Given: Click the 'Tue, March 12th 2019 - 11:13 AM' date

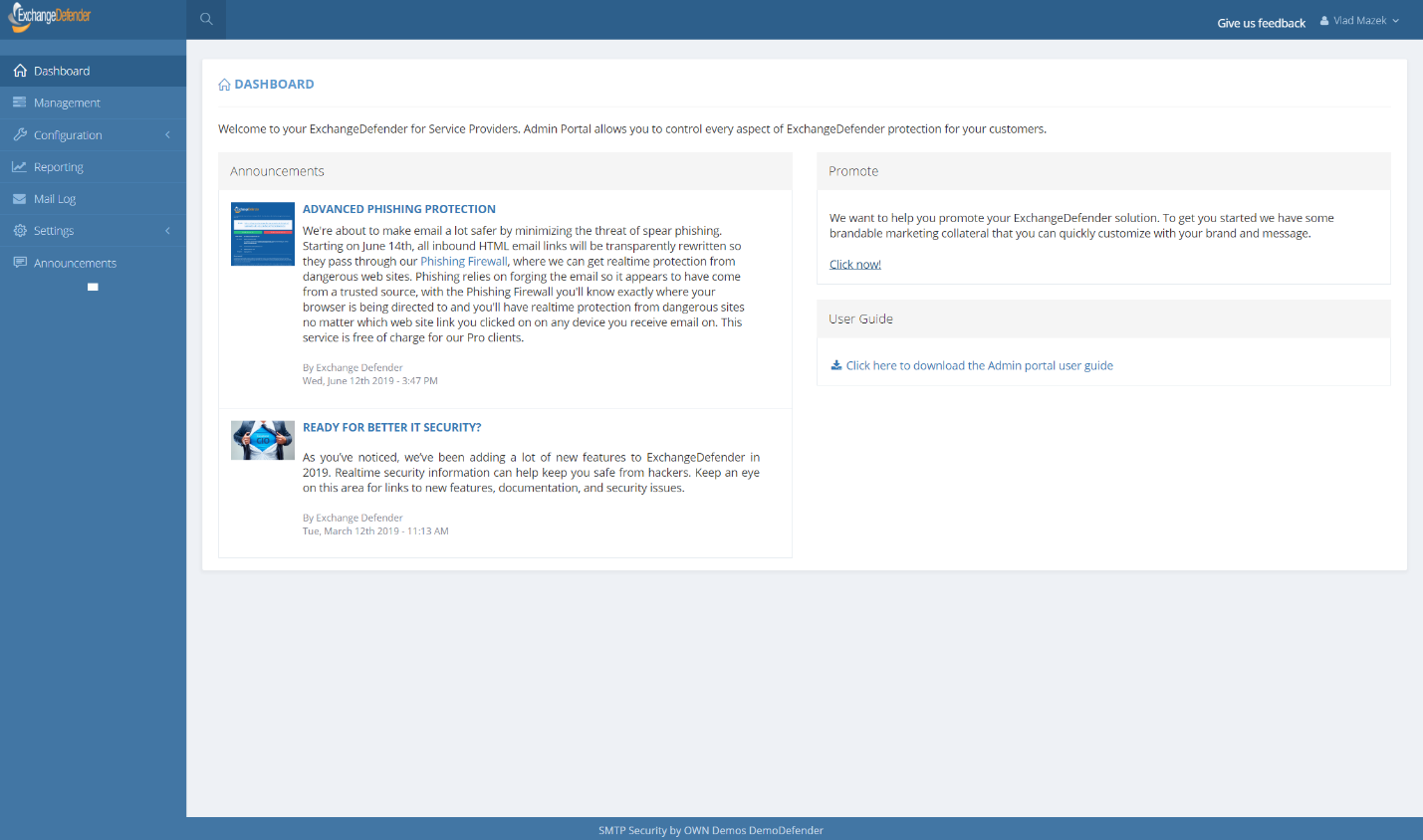Looking at the screenshot, I should (x=375, y=531).
